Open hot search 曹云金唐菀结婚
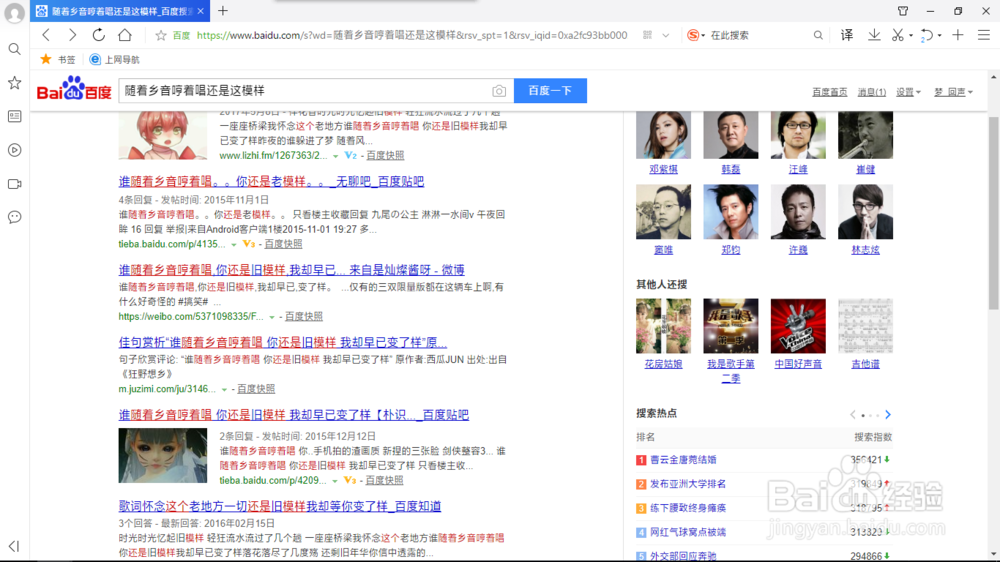This screenshot has width=1000, height=562. (683, 460)
